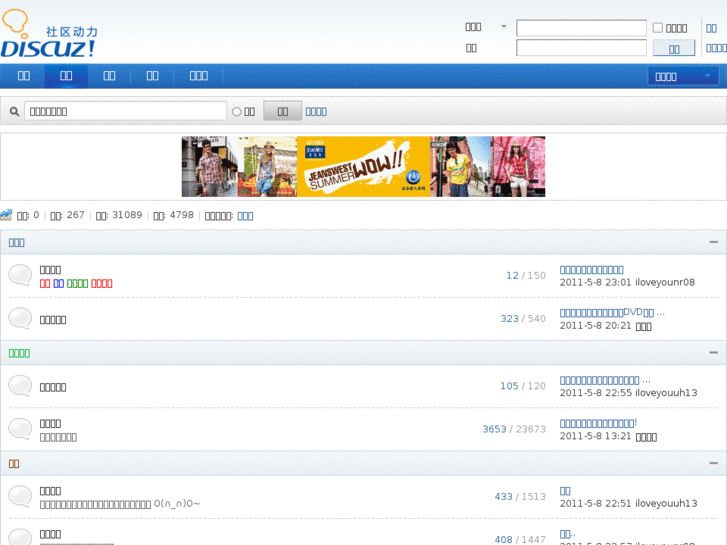Open the forum title in the 408 / 1447 row
This screenshot has height=545, width=727.
click(50, 534)
